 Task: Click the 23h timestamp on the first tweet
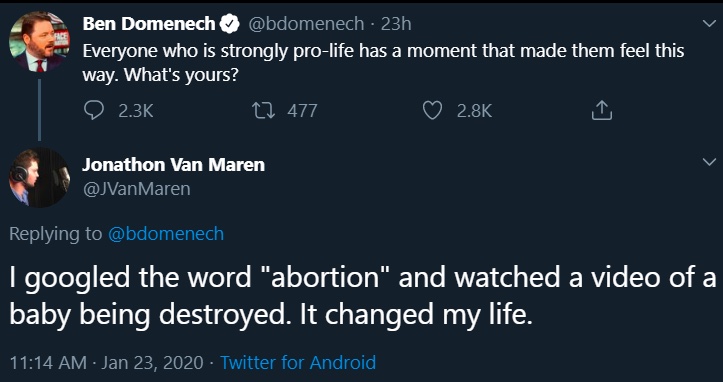coord(396,24)
